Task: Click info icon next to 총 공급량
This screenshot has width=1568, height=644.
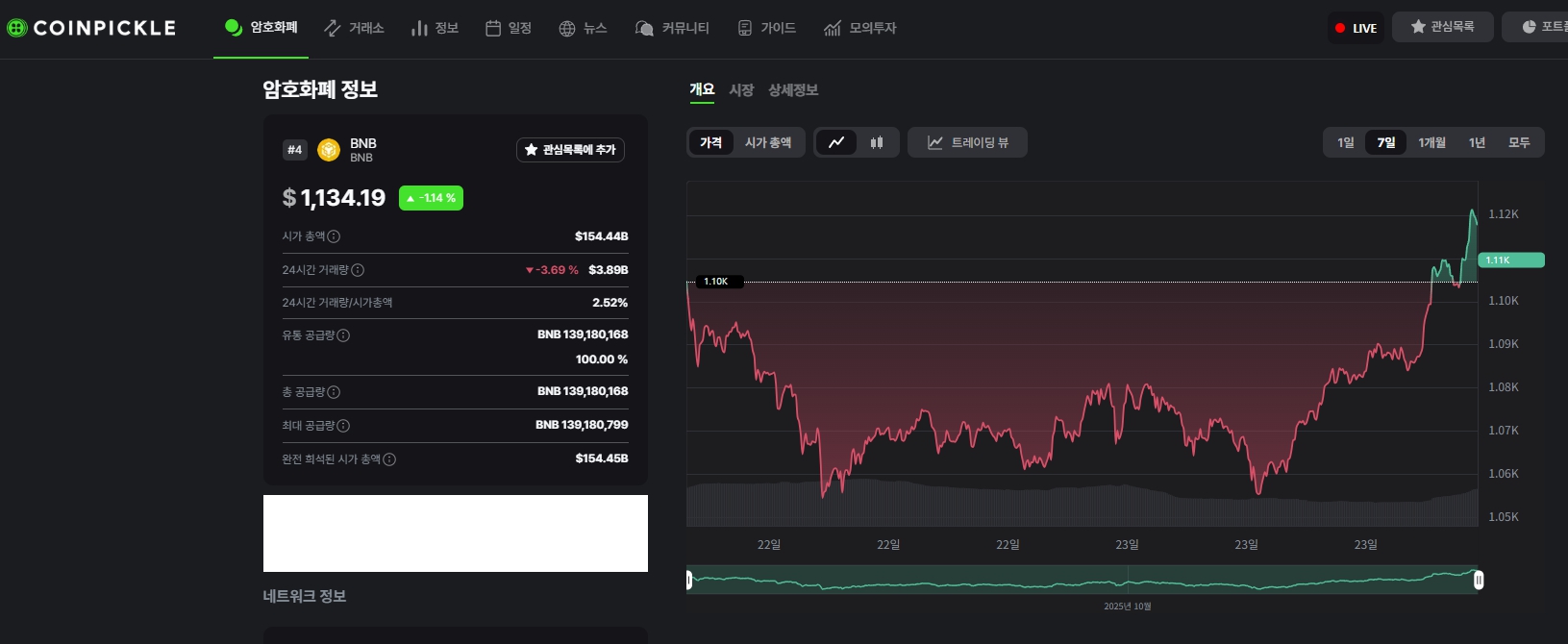Action: pos(334,392)
